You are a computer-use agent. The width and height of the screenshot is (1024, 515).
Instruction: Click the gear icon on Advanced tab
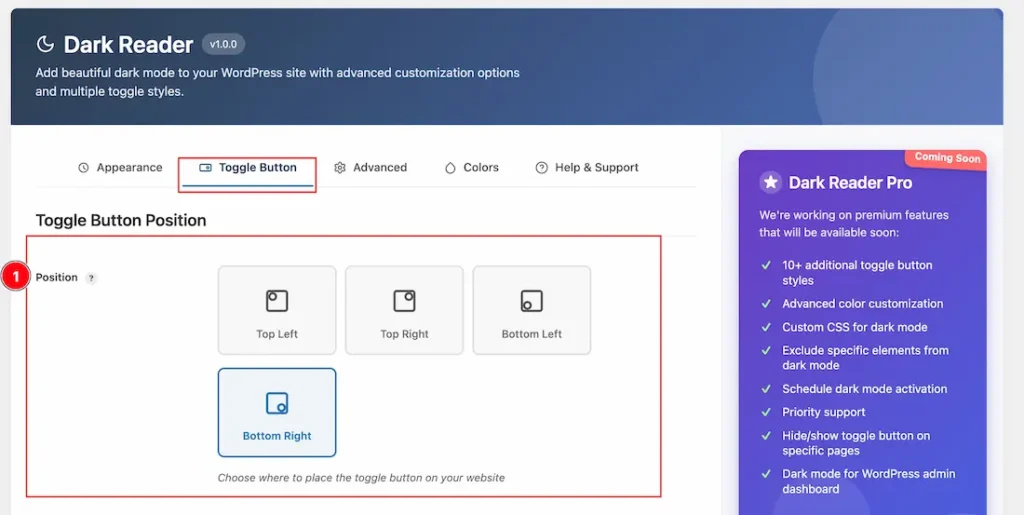pyautogui.click(x=340, y=168)
